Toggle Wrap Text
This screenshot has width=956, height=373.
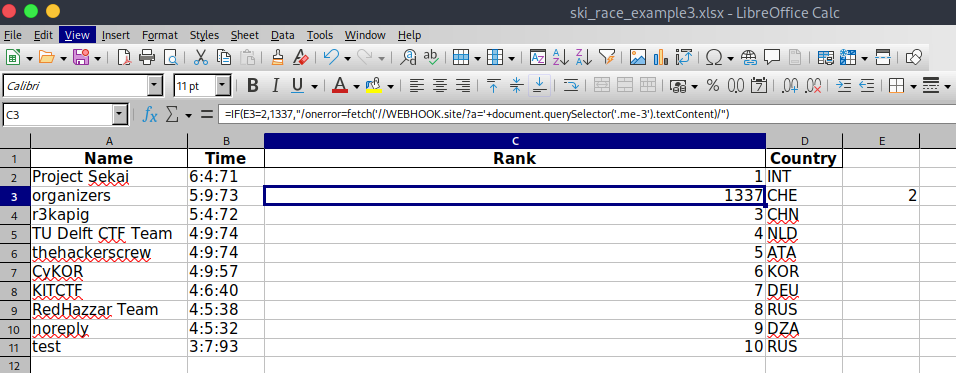pos(571,86)
